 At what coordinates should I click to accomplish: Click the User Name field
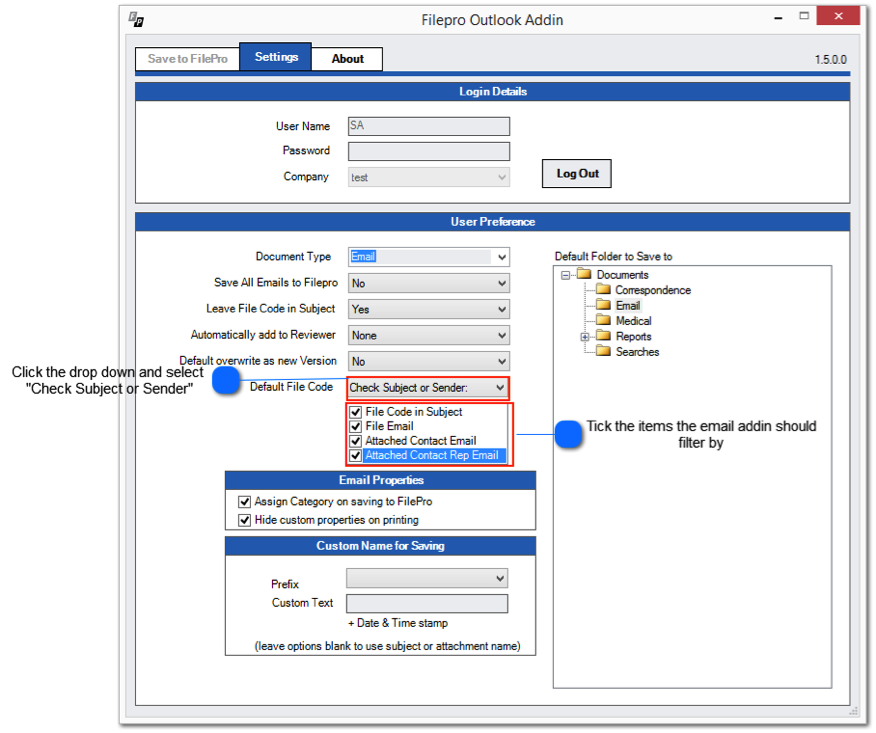(x=429, y=126)
